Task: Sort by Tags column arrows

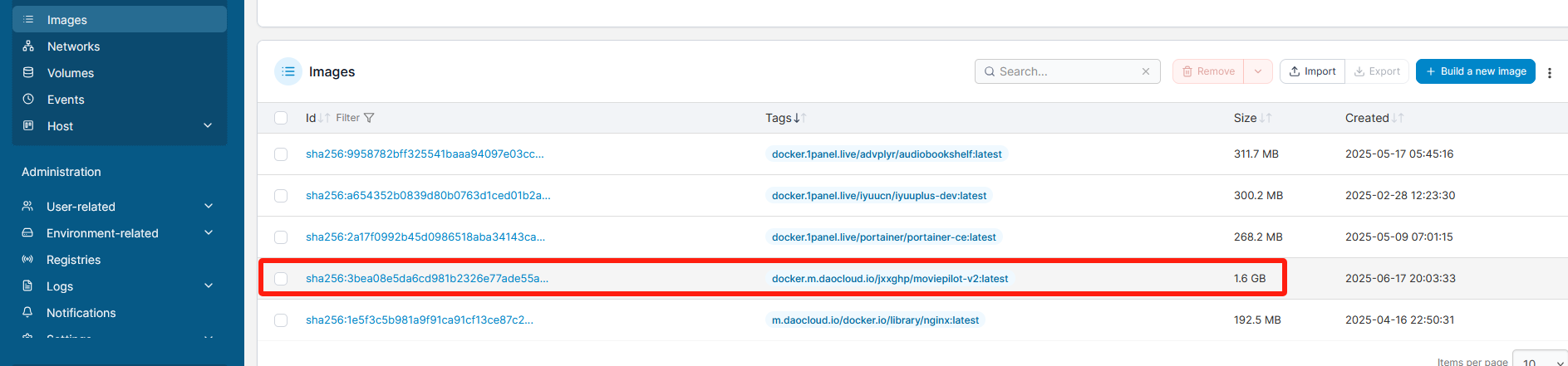Action: click(x=800, y=118)
